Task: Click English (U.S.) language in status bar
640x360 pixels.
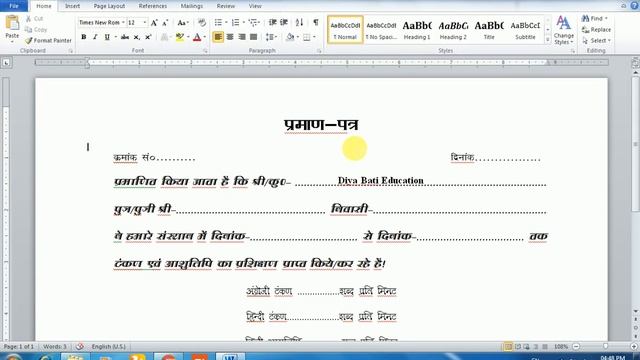Action: (x=109, y=347)
